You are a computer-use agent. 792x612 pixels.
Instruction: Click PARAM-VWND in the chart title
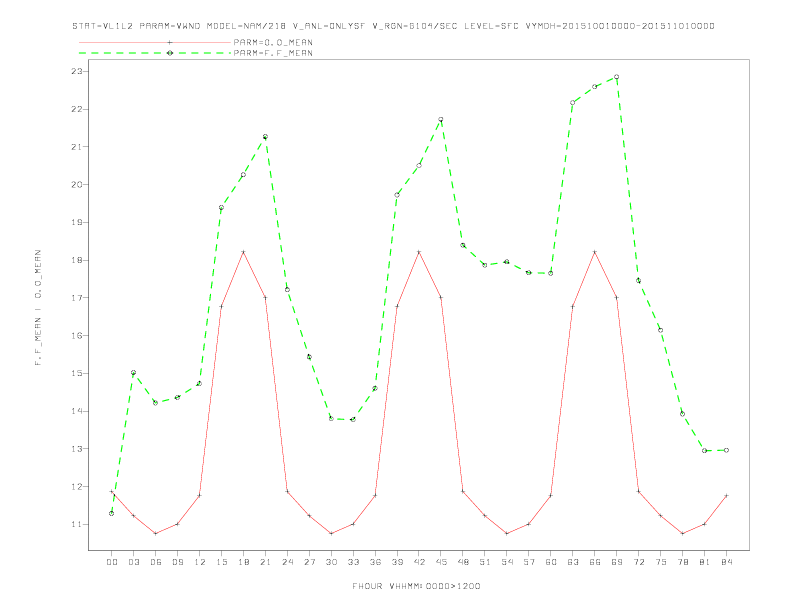coord(169,26)
